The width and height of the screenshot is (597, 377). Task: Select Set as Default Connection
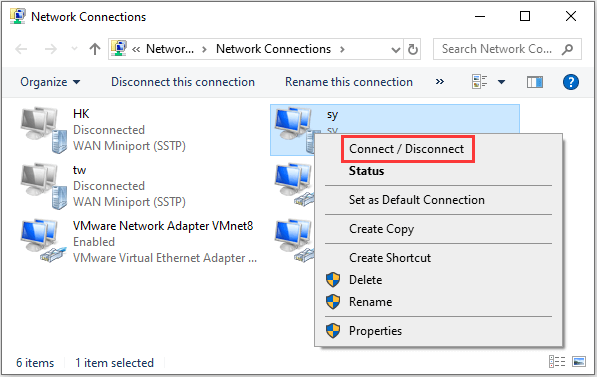(x=417, y=200)
